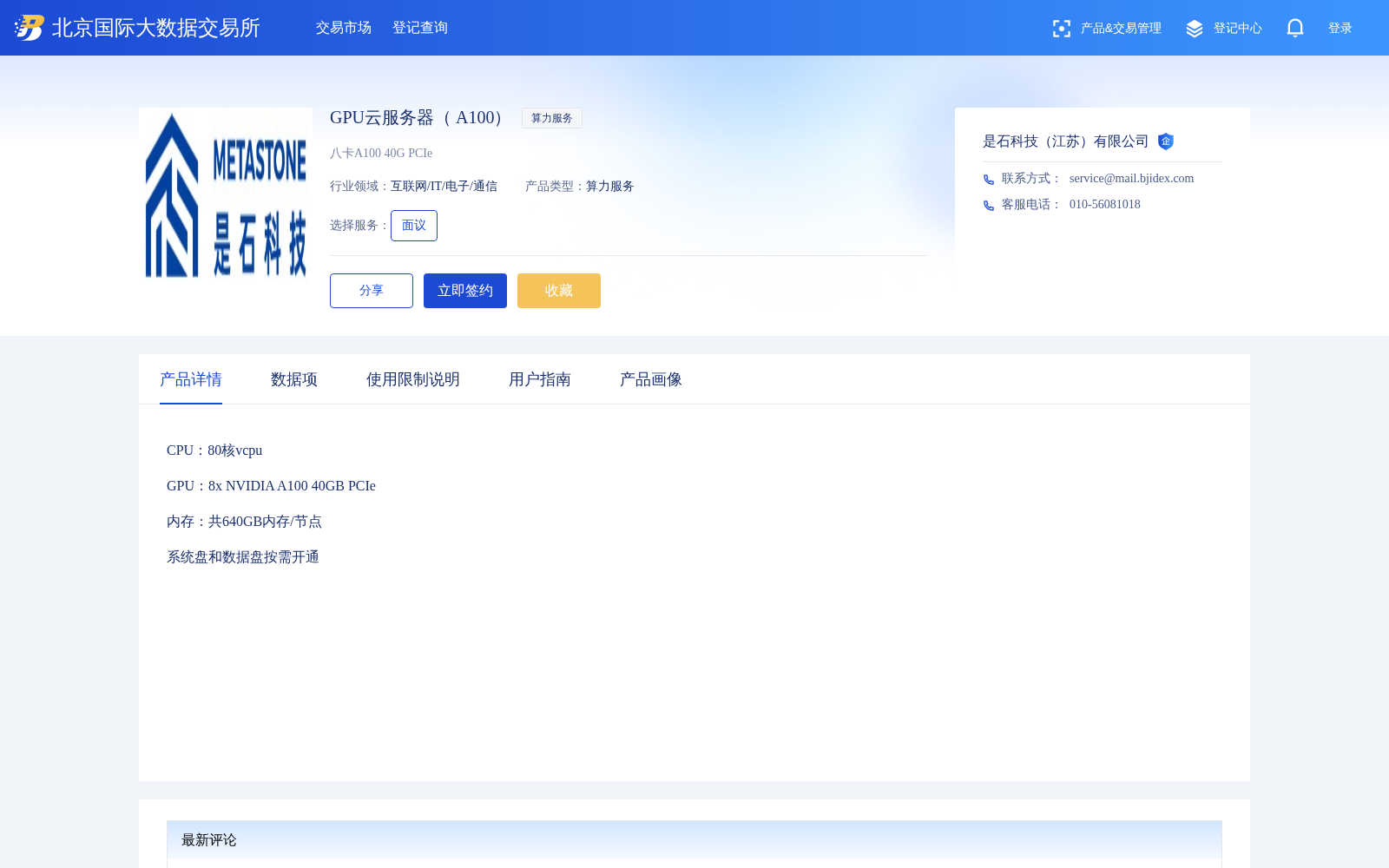Screen dimensions: 1389x868
Task: Switch to the 使用限制说明 tab
Action: (x=413, y=379)
